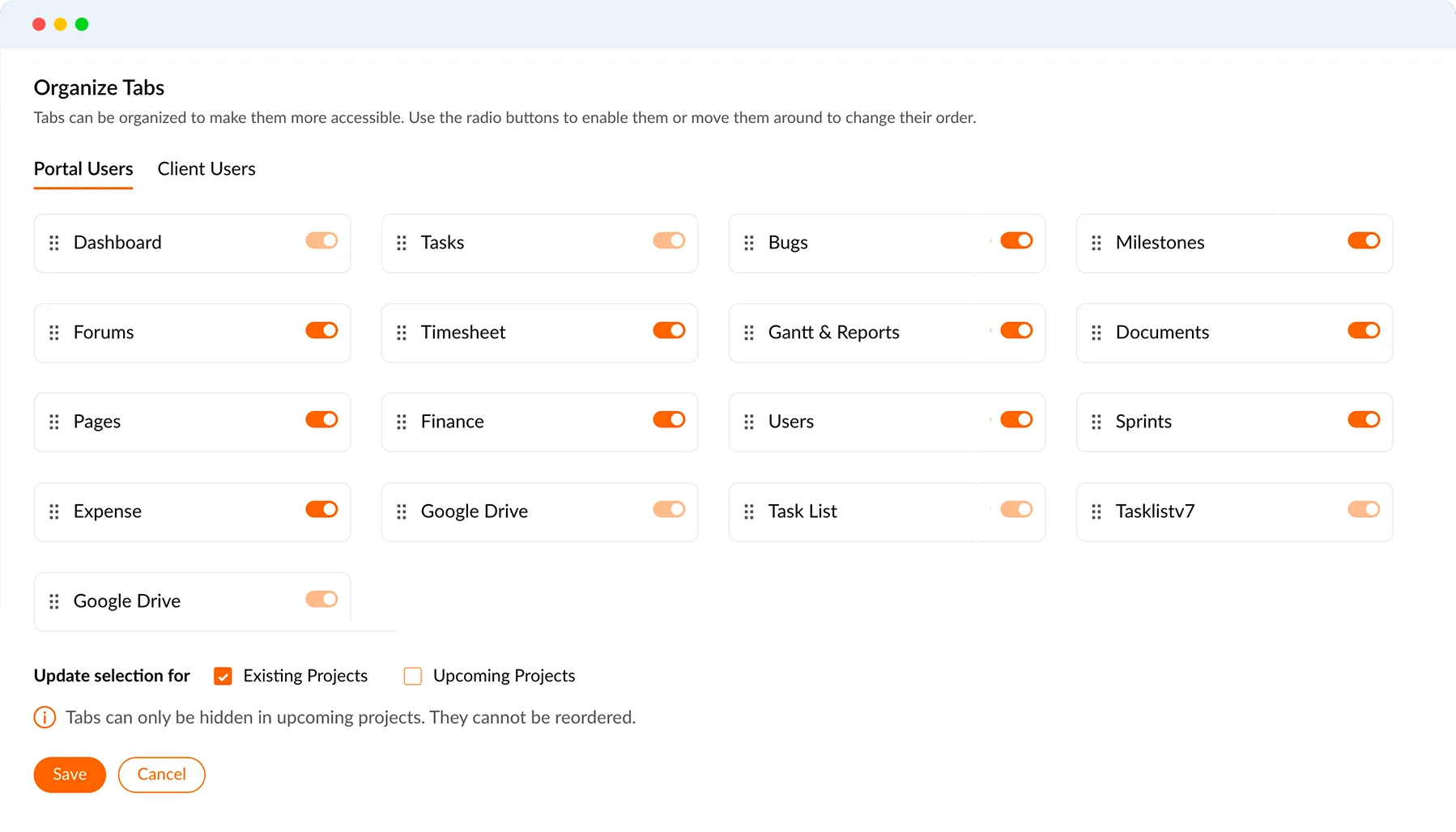Click the drag handle next to Documents

tap(1096, 333)
